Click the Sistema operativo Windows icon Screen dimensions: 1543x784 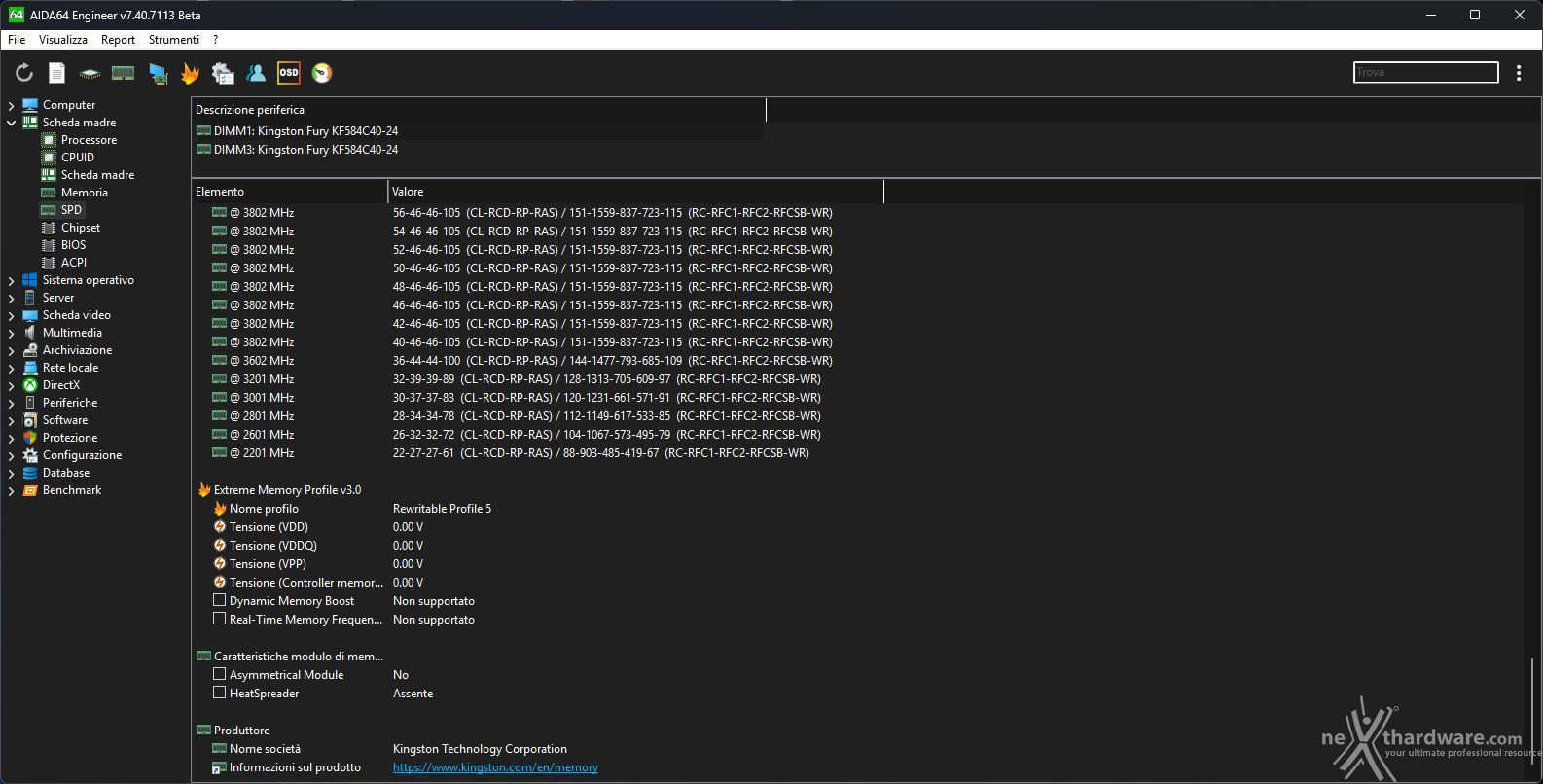click(x=30, y=280)
